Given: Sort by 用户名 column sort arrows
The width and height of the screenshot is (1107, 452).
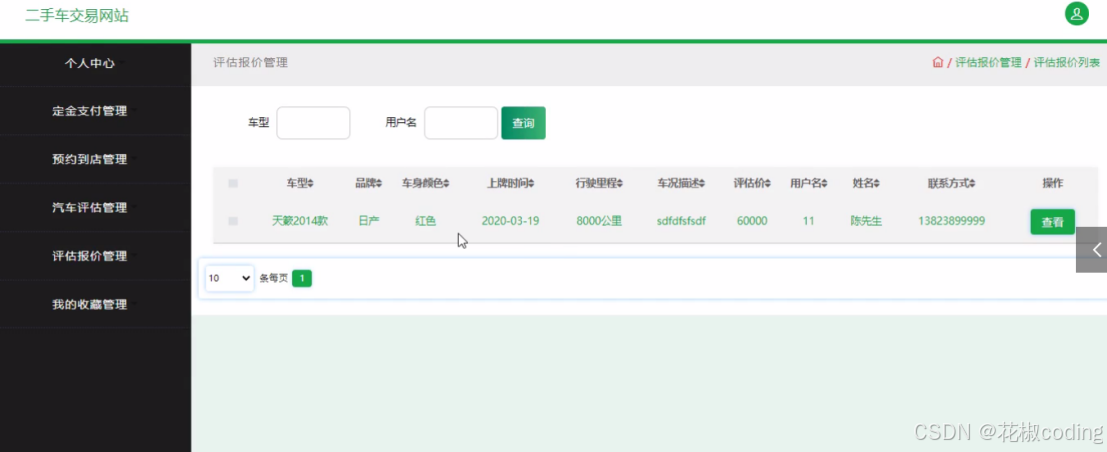Looking at the screenshot, I should tap(825, 184).
